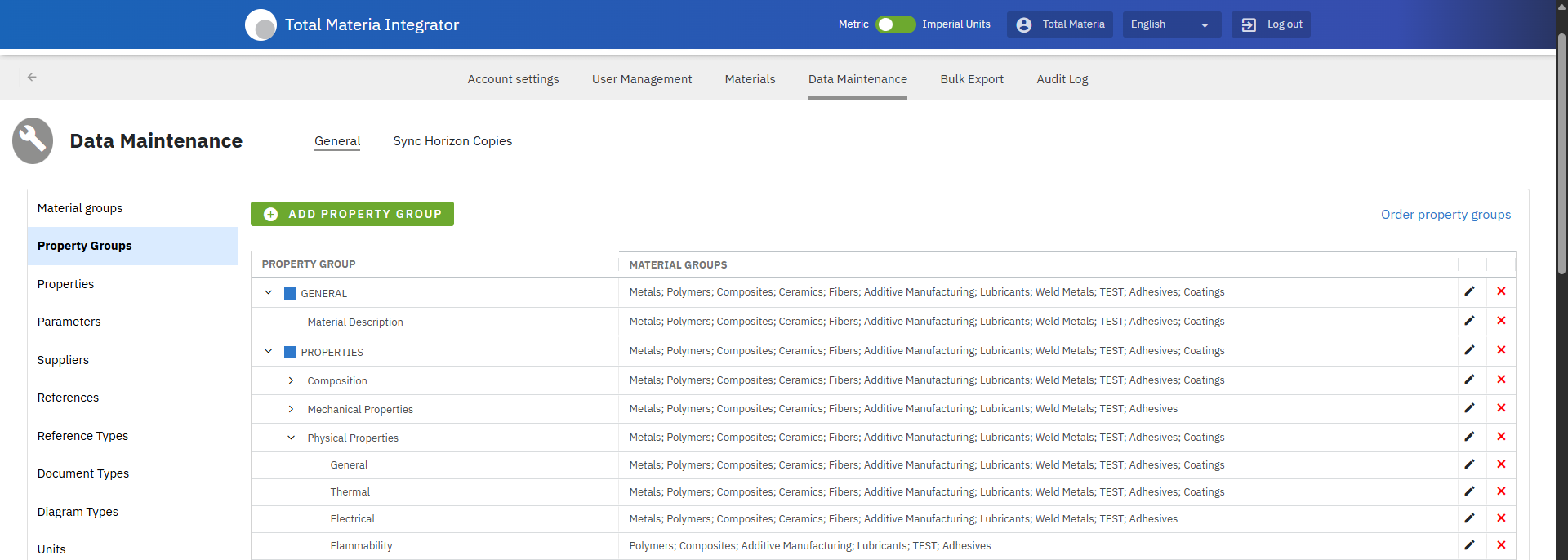Collapse the GENERAL property group
Viewport: 1568px width, 560px height.
click(268, 292)
